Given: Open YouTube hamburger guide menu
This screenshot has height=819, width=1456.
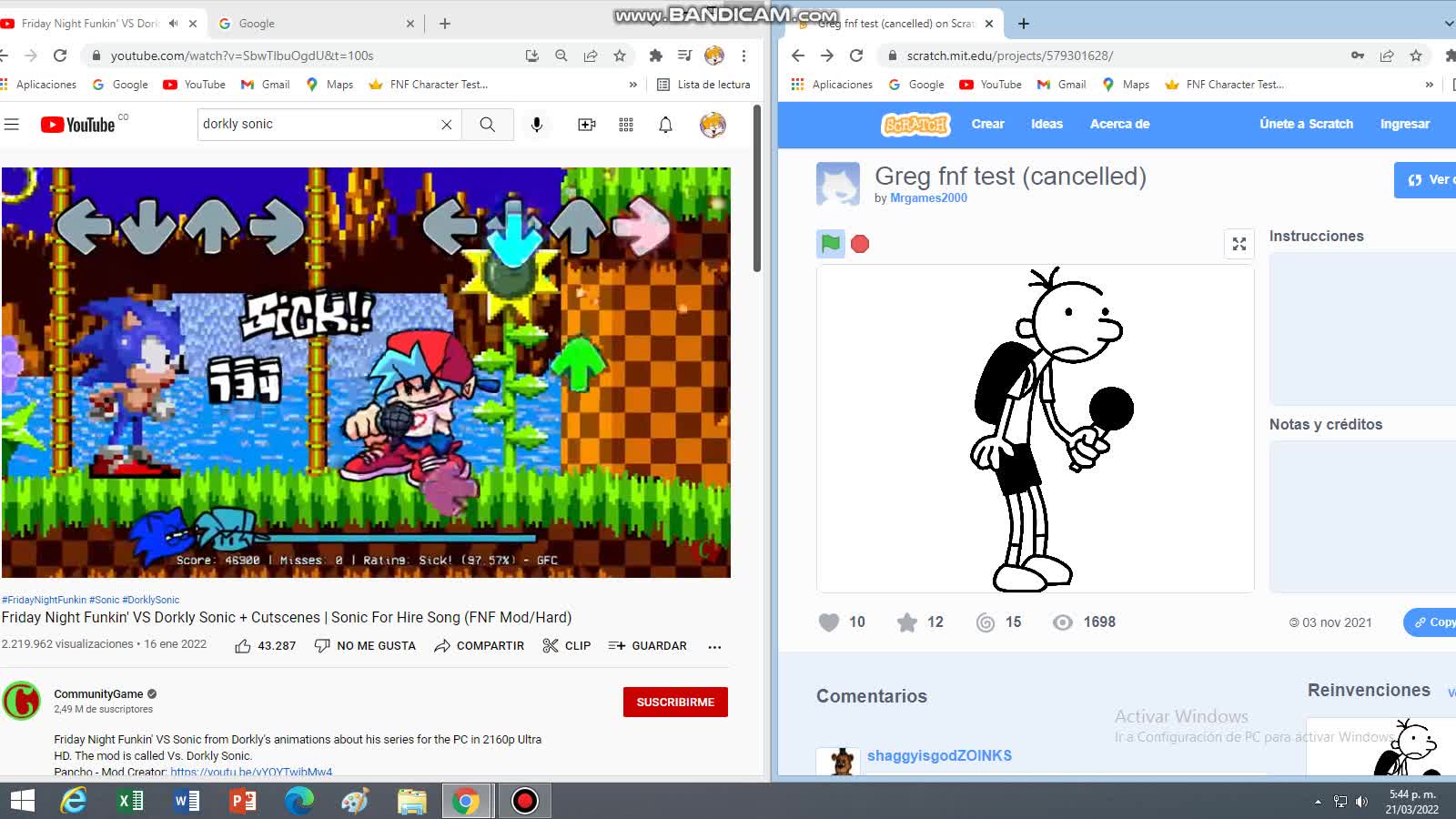Looking at the screenshot, I should coord(12,125).
